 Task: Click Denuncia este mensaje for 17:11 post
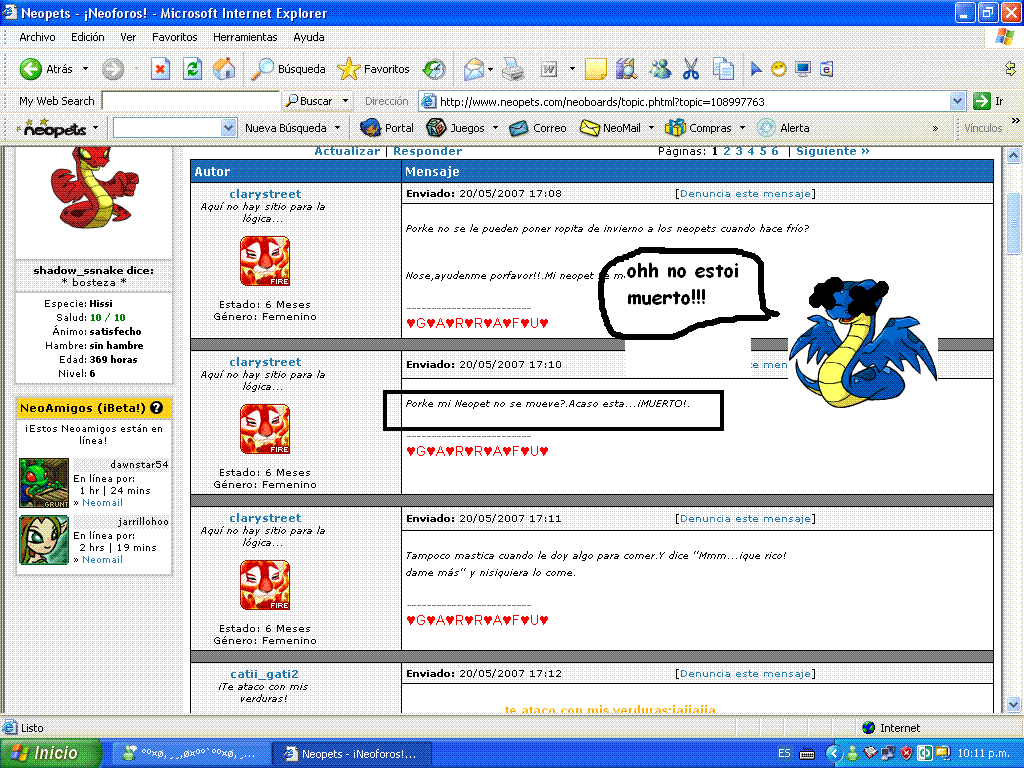745,519
